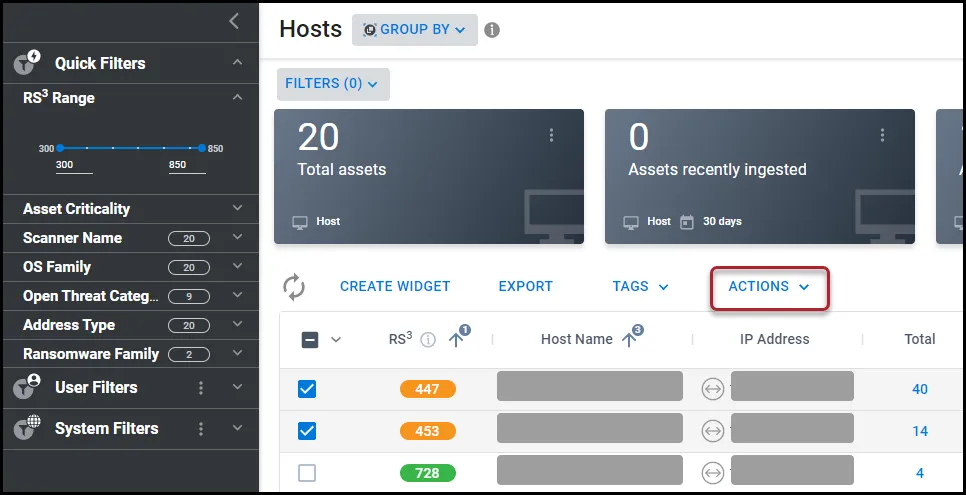Image resolution: width=966 pixels, height=495 pixels.
Task: Click the info icon next to Group By
Action: 492,30
